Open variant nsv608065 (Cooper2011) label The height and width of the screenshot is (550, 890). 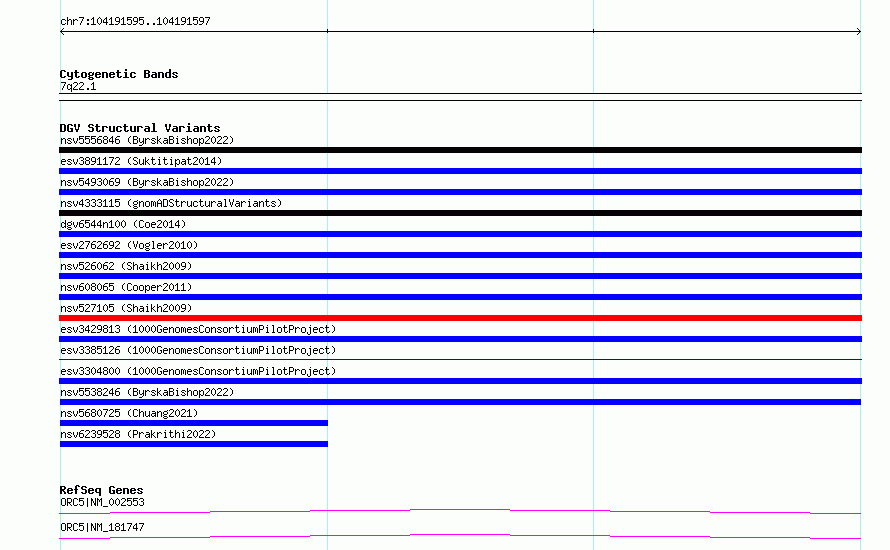[126, 287]
